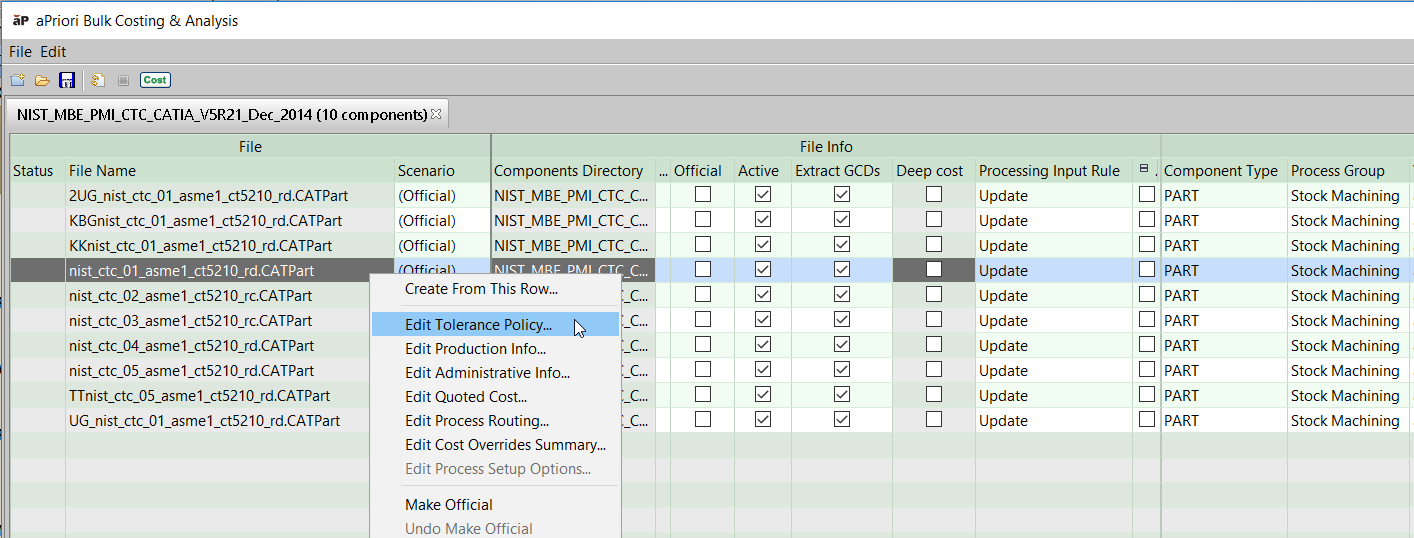Toggle Active checkbox for nist_ctc_03 row
Screen dimensions: 1414x538
click(764, 320)
